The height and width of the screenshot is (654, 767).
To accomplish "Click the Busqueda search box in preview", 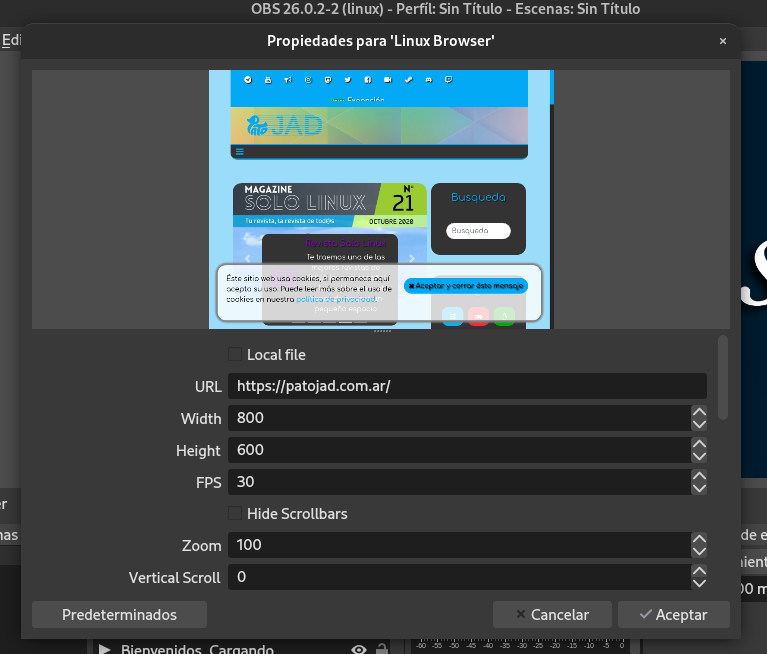I will tap(478, 230).
